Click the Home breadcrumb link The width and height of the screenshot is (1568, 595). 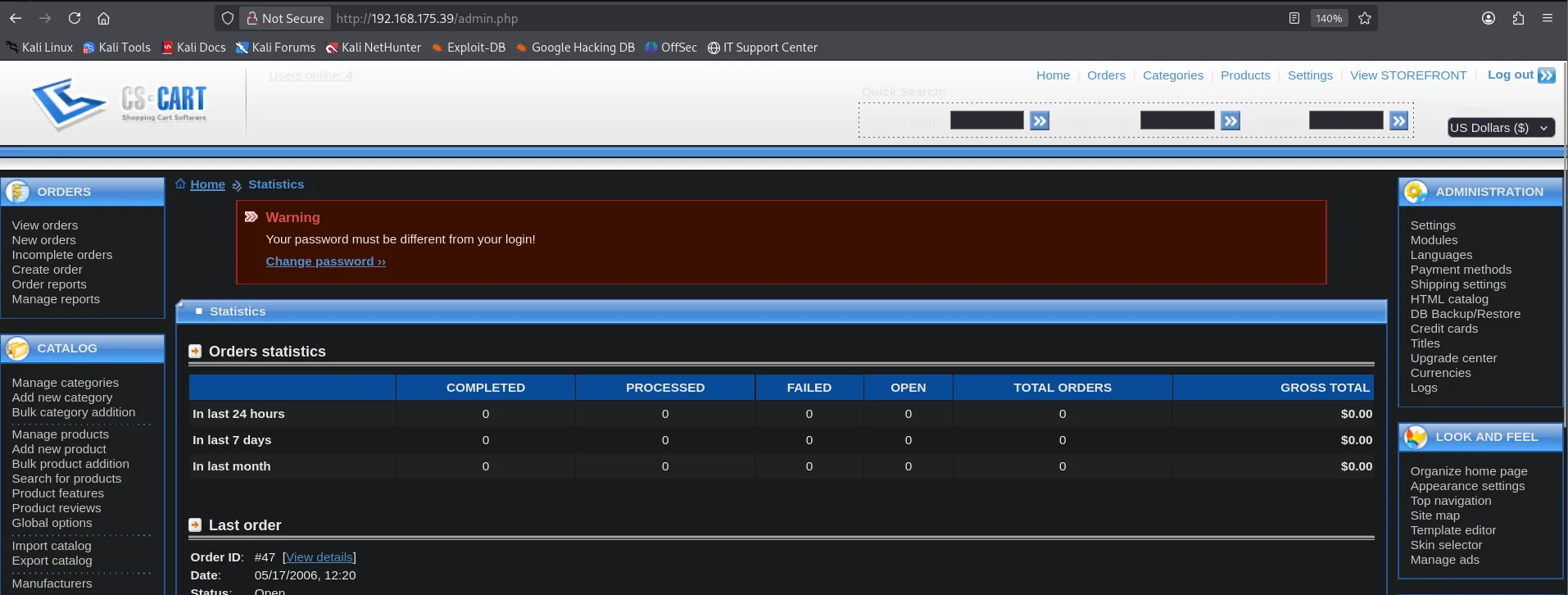click(x=207, y=184)
